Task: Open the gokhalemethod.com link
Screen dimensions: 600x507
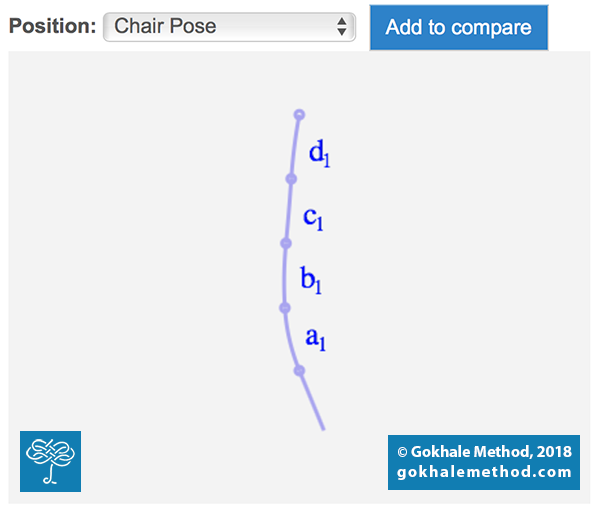Action: pyautogui.click(x=484, y=472)
